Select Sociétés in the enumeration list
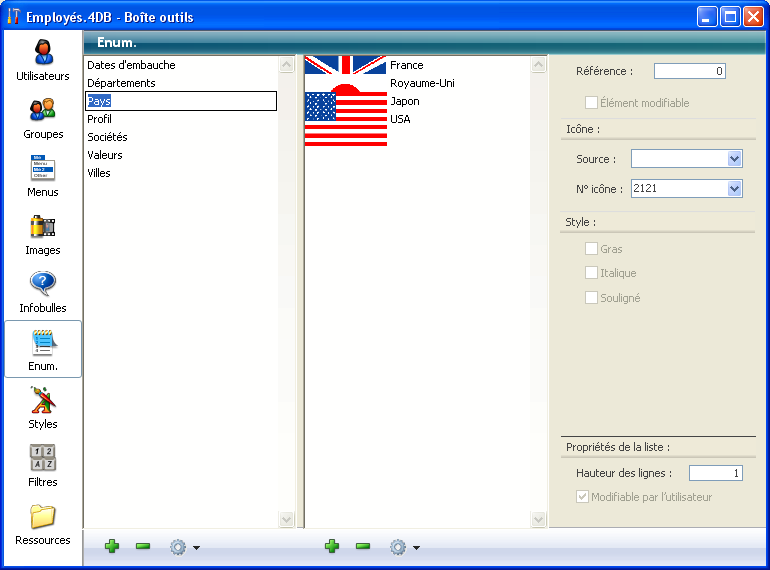Image resolution: width=770 pixels, height=570 pixels. [107, 137]
